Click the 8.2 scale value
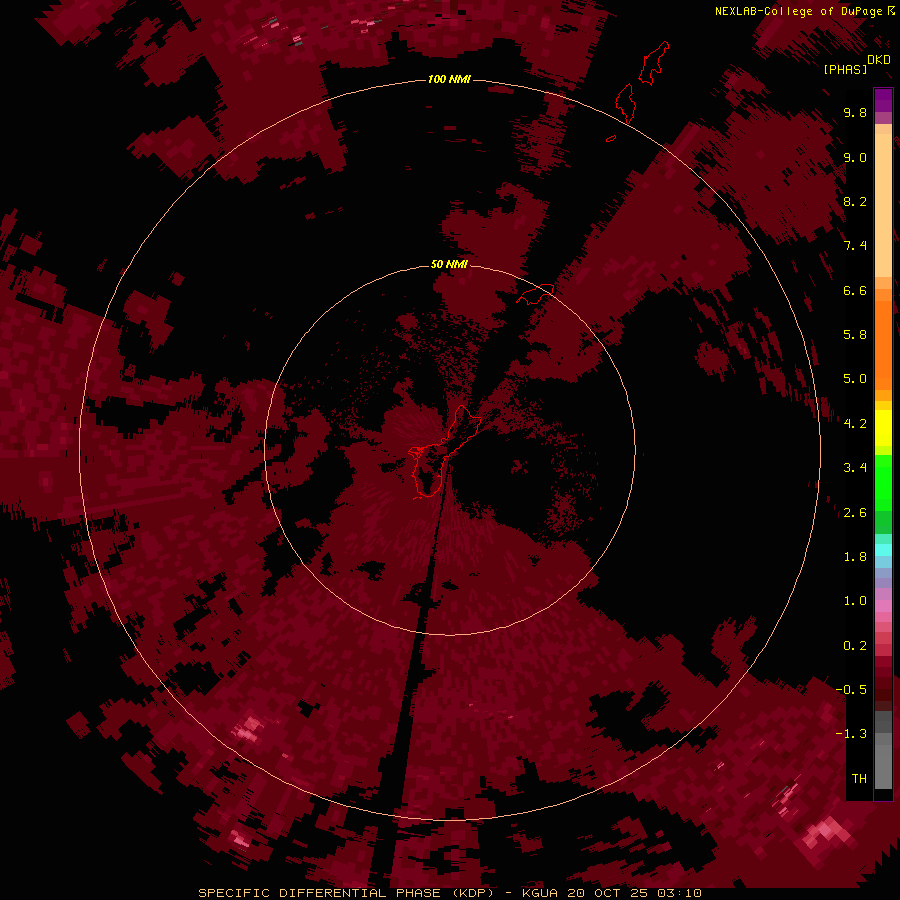900x900 pixels. pos(855,201)
